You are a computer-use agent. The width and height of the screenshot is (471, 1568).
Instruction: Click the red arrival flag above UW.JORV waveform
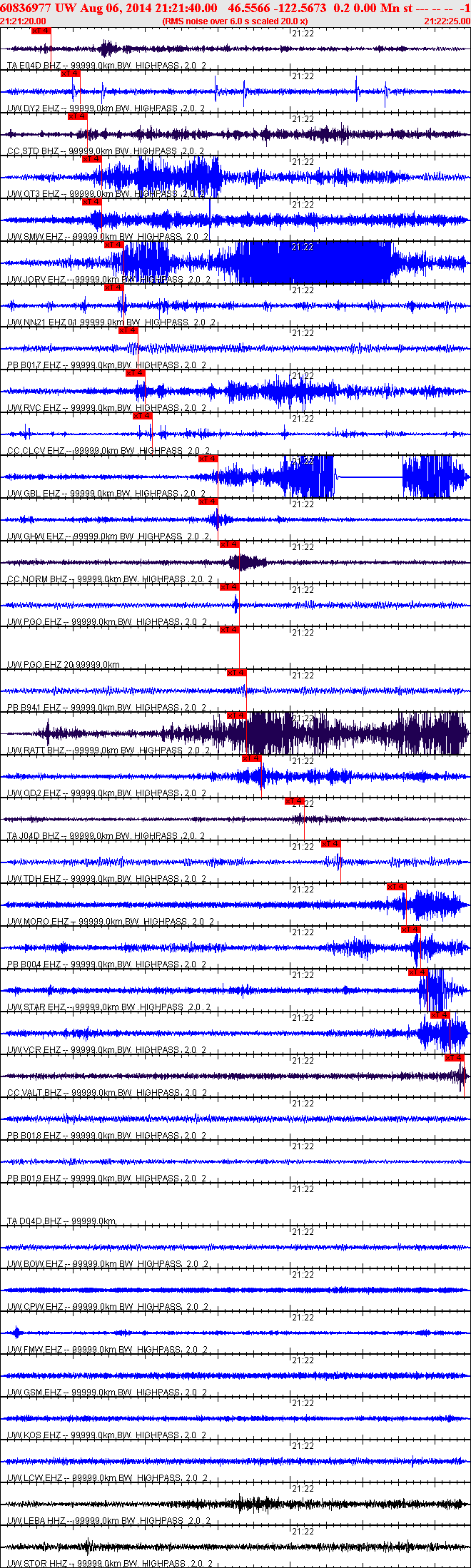pos(114,245)
